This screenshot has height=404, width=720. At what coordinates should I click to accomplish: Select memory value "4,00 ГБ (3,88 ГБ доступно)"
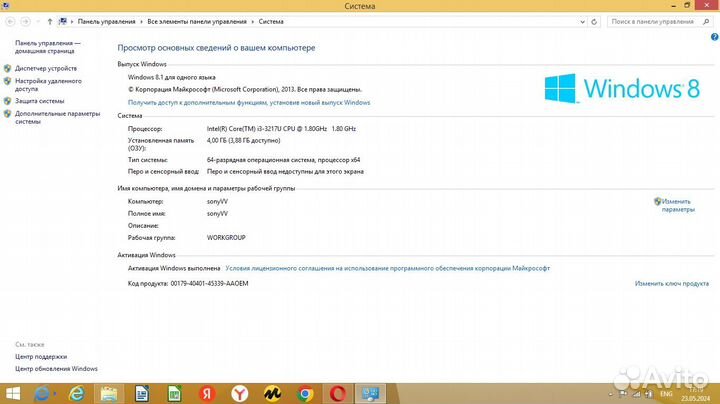pos(243,140)
